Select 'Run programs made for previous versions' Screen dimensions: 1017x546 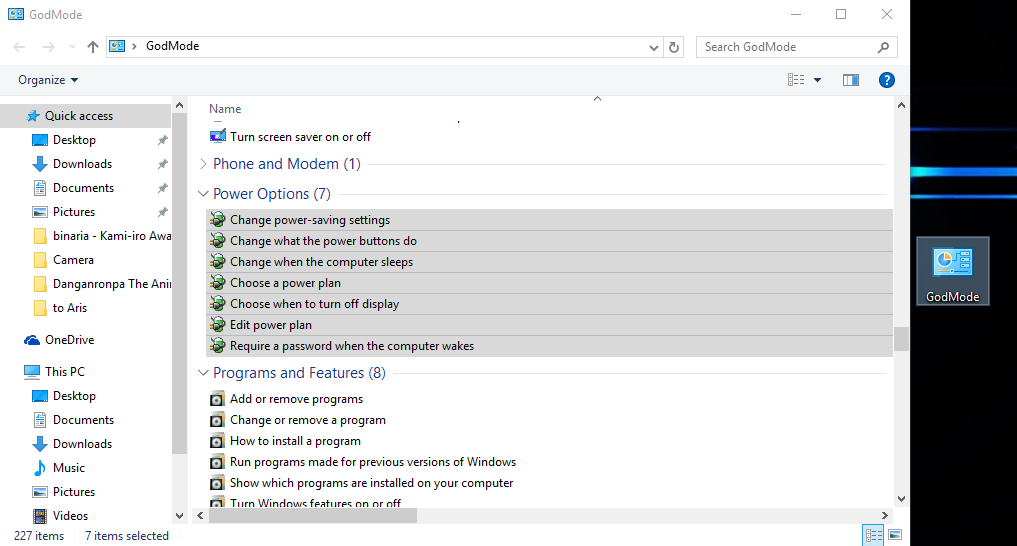[x=373, y=462]
